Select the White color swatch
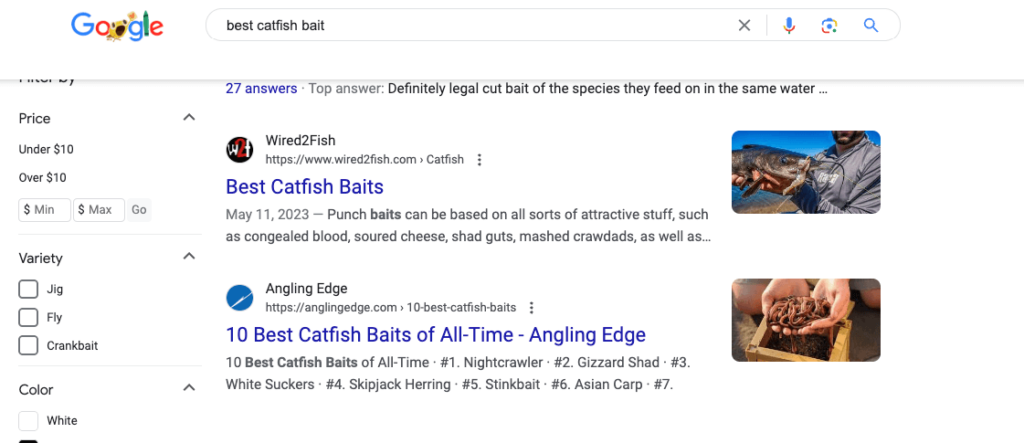This screenshot has height=443, width=1024. click(29, 421)
